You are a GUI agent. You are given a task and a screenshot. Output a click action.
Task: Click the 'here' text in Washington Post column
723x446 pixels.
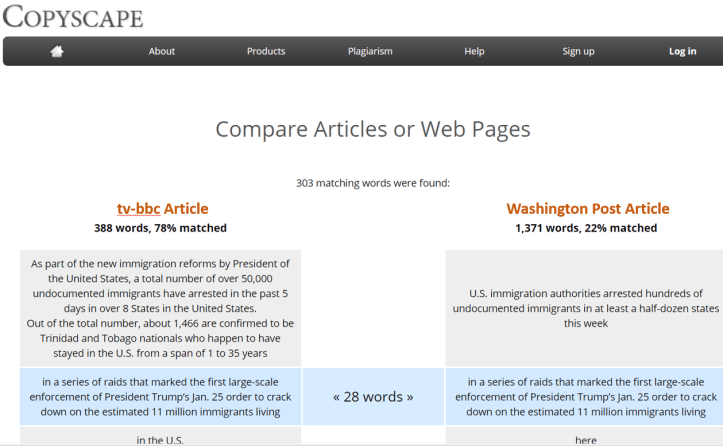[586, 440]
